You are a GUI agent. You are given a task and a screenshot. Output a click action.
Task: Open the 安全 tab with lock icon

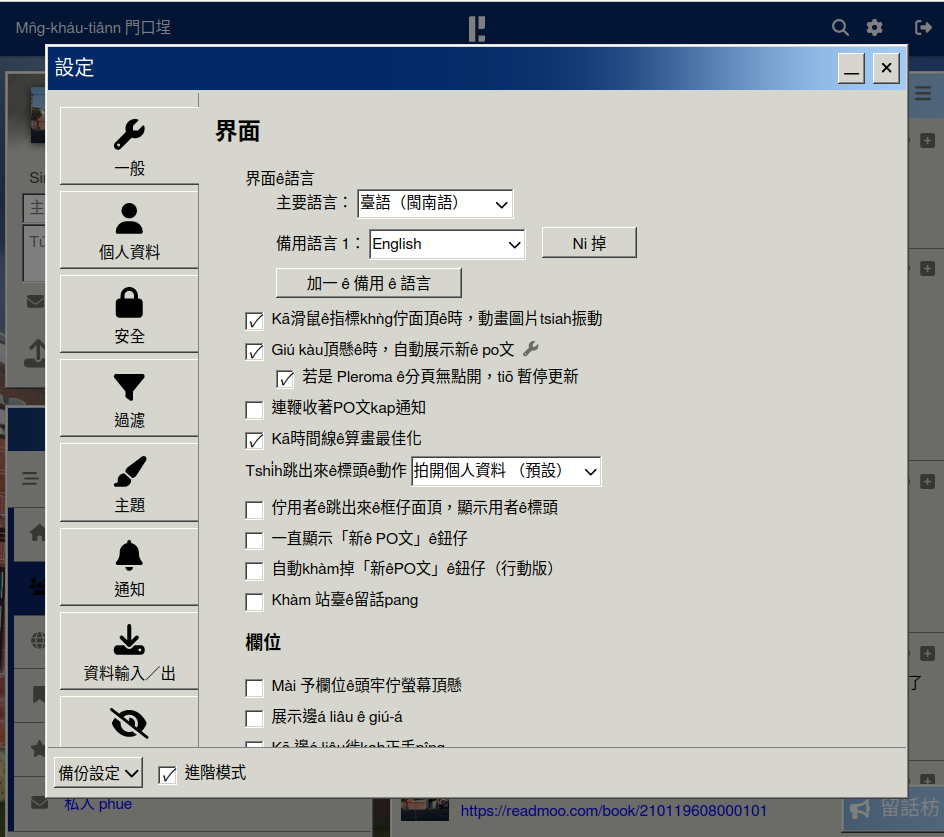coord(129,314)
